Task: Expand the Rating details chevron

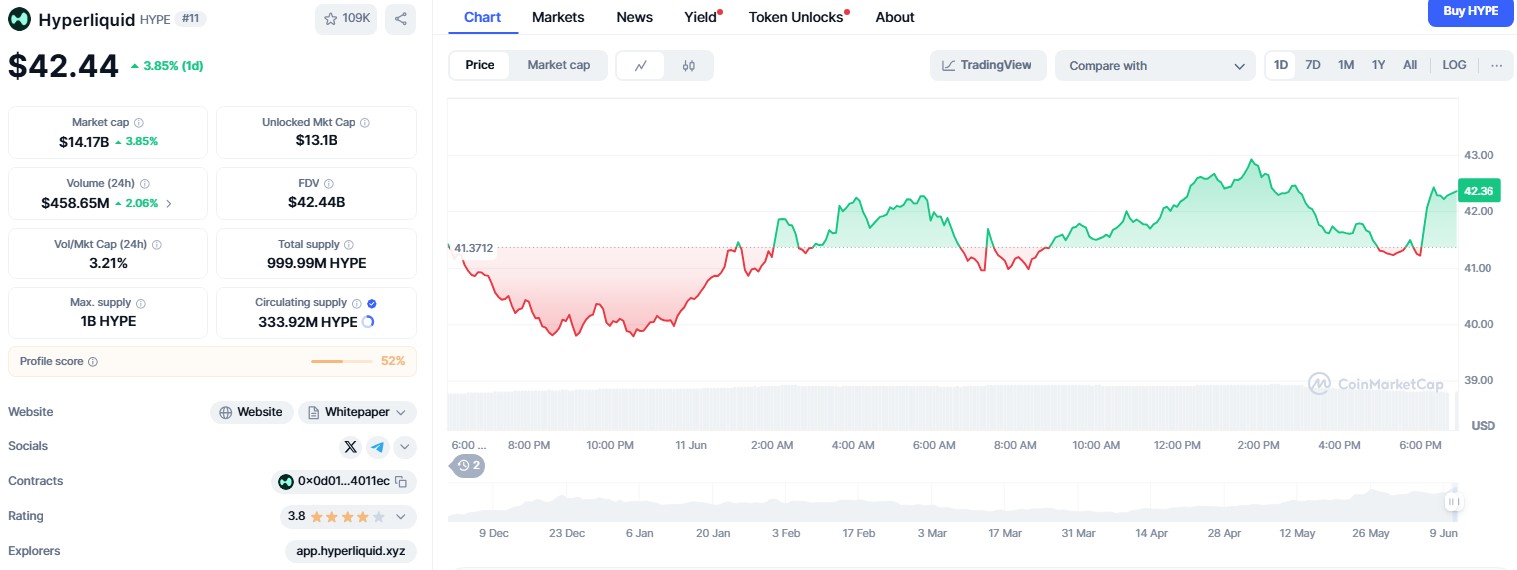Action: pyautogui.click(x=401, y=517)
